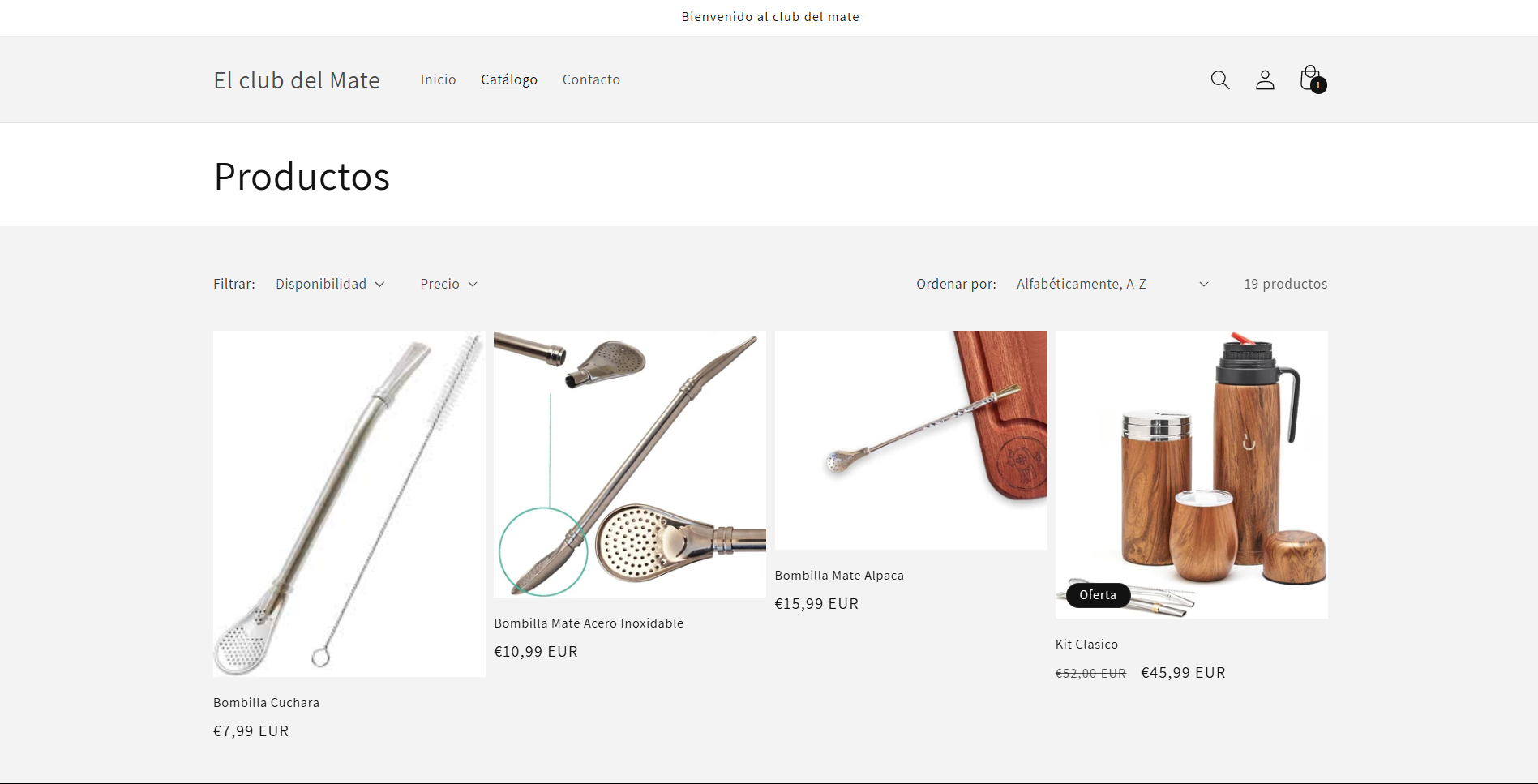Screen dimensions: 1538x784
Task: Open the Contacto menu item
Action: tap(591, 79)
